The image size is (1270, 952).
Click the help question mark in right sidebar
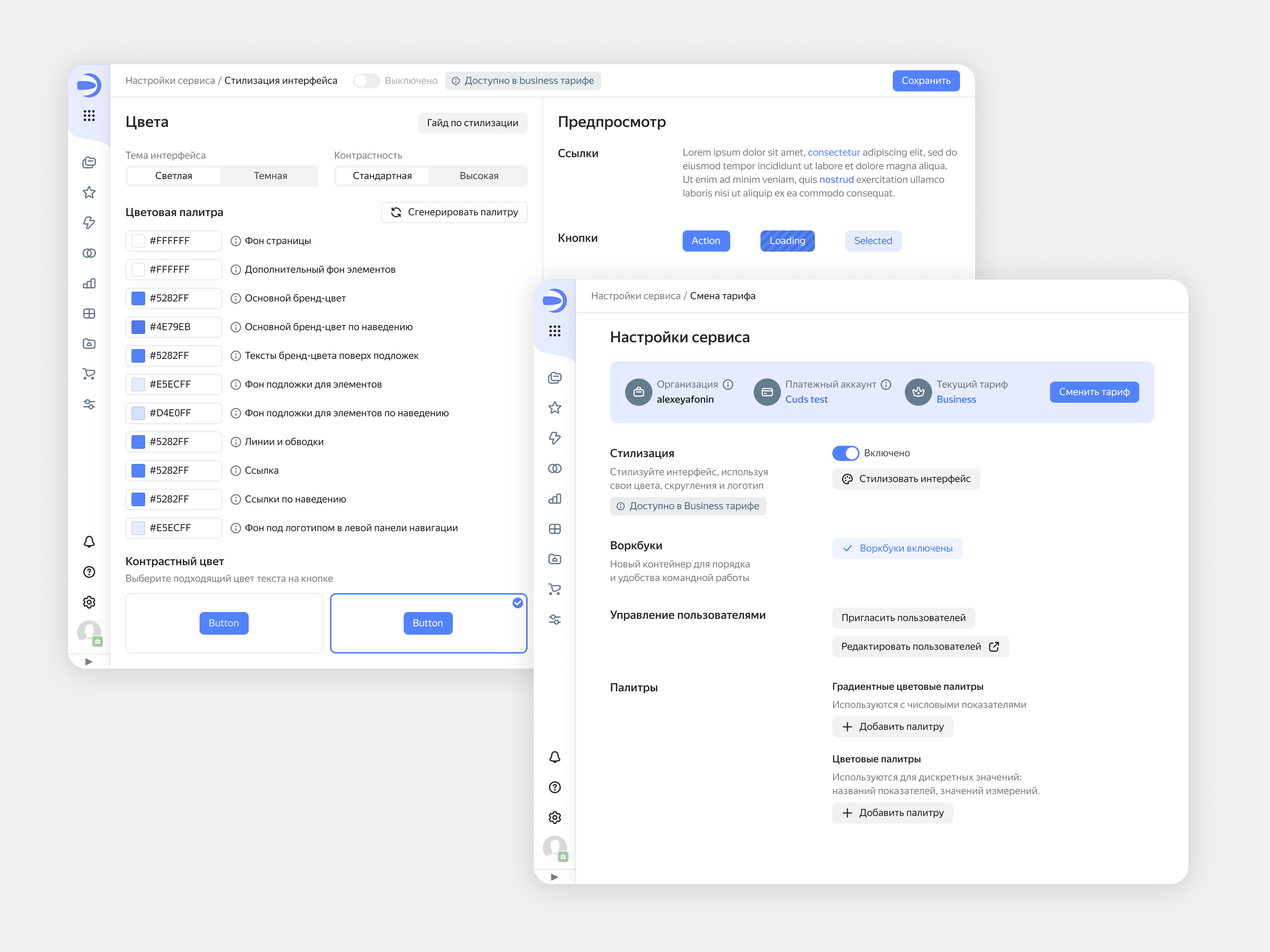pos(554,787)
